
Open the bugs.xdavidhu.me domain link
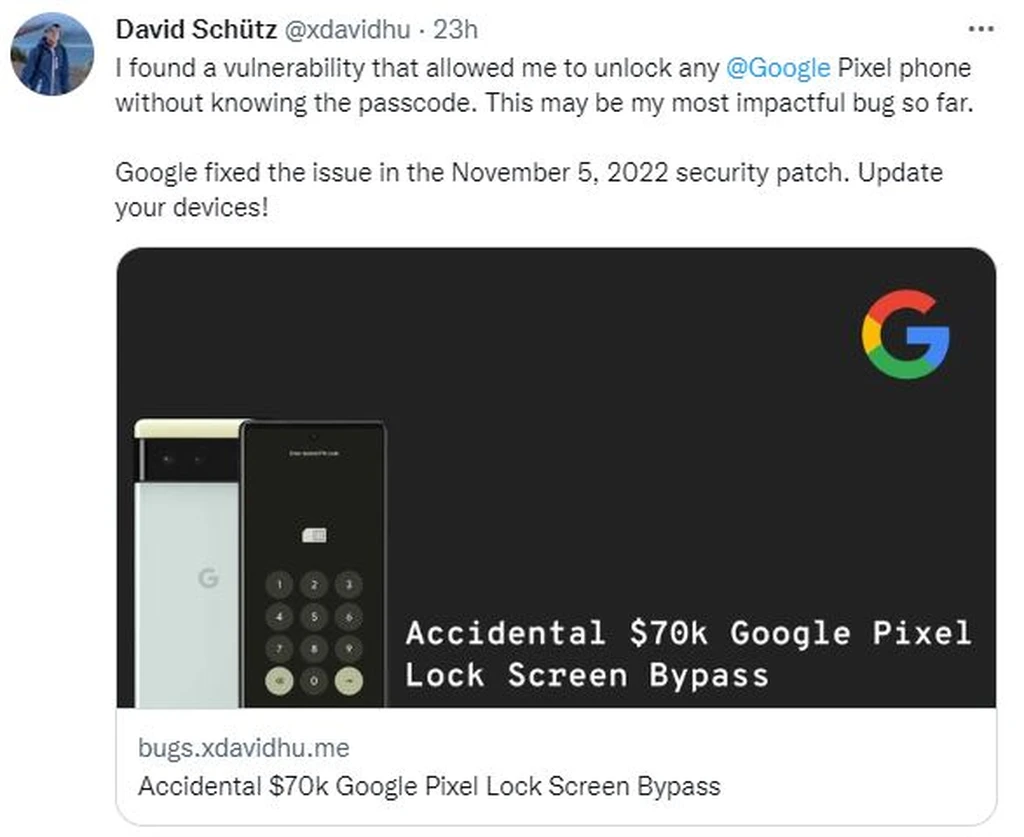click(244, 748)
